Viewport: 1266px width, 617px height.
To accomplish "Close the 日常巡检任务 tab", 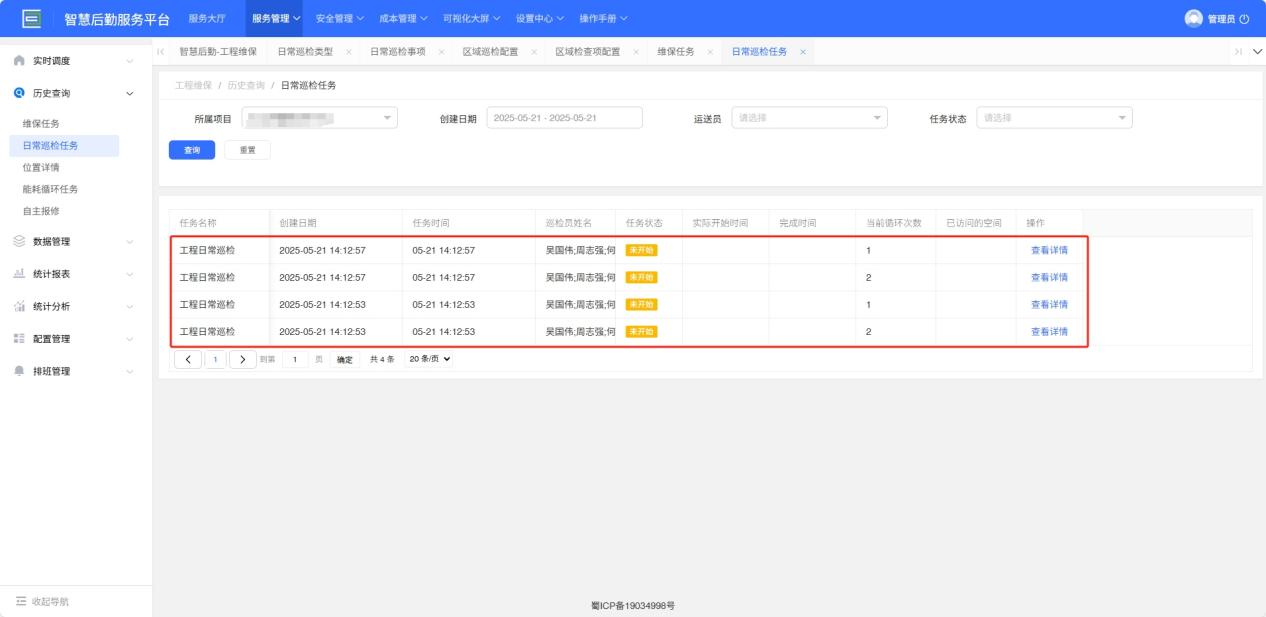I will 803,52.
